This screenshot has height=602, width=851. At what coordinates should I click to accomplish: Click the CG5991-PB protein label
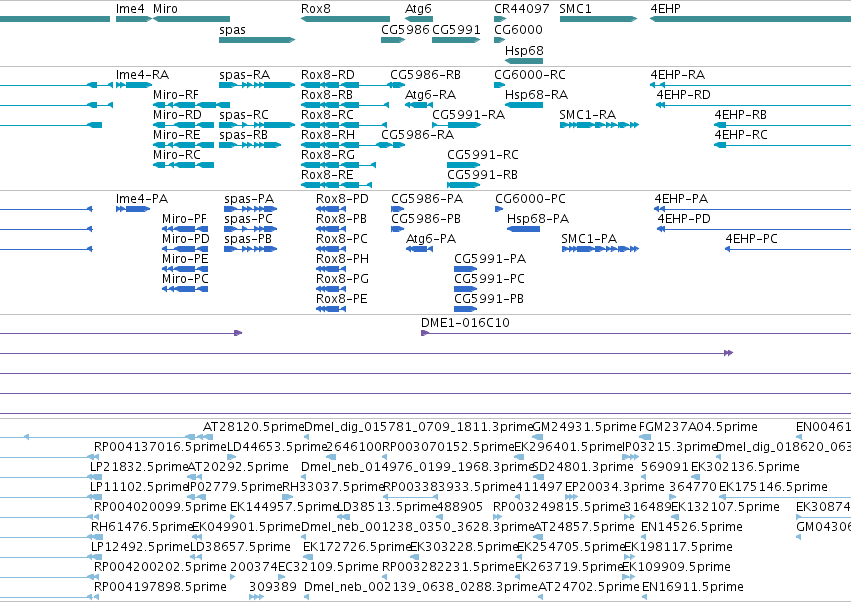pos(489,299)
